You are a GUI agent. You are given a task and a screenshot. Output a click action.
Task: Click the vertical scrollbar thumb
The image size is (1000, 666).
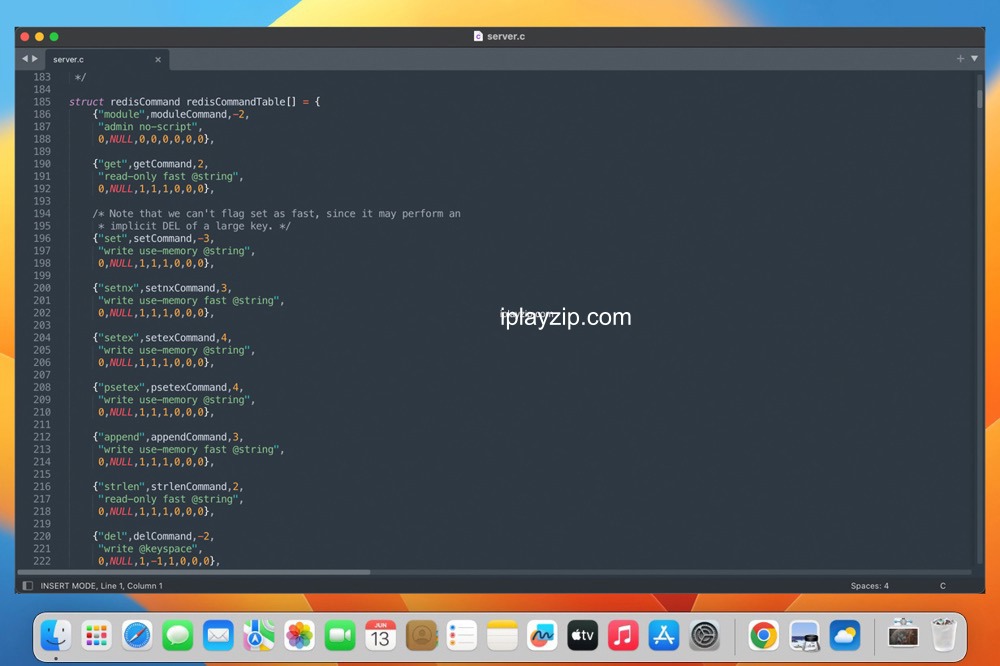(x=980, y=99)
